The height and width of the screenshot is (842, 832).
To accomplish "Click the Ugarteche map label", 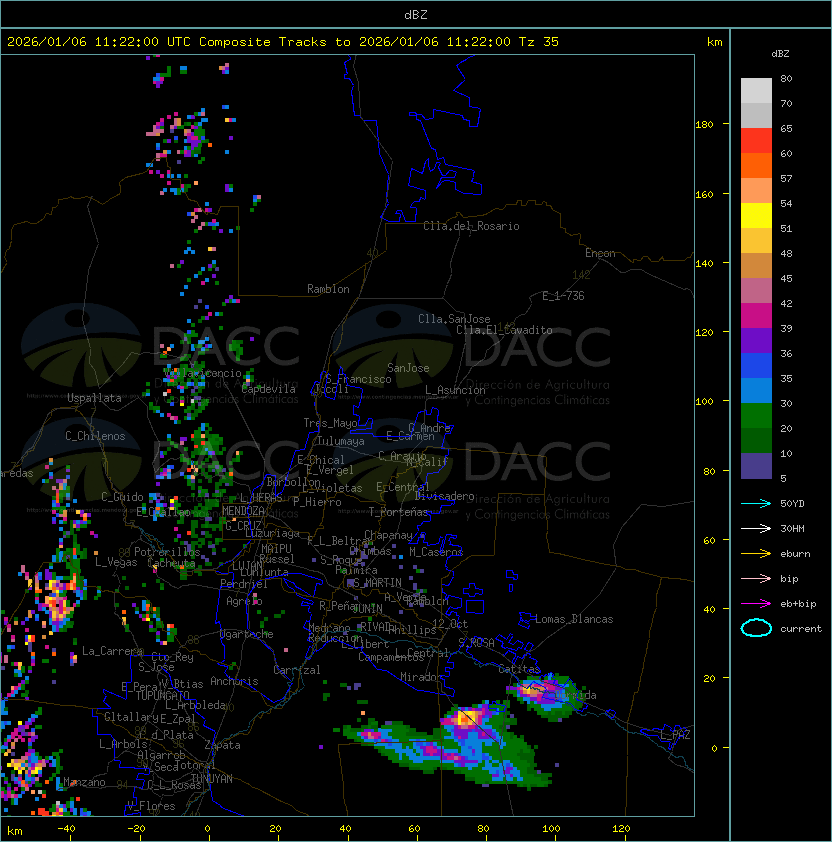I will coord(247,634).
